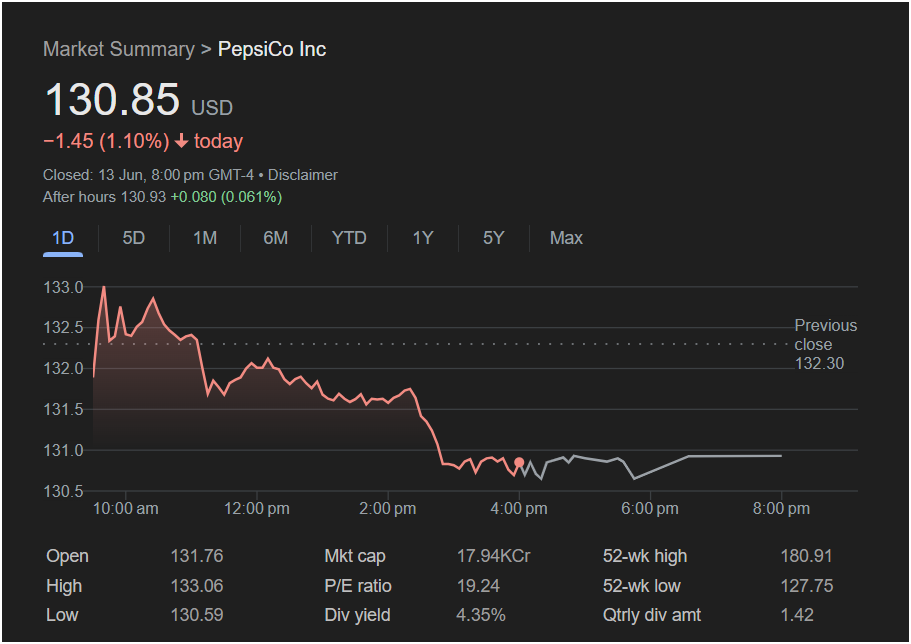Click the P/E ratio value 19.24
Viewport: 911px width, 644px height.
pyautogui.click(x=478, y=586)
